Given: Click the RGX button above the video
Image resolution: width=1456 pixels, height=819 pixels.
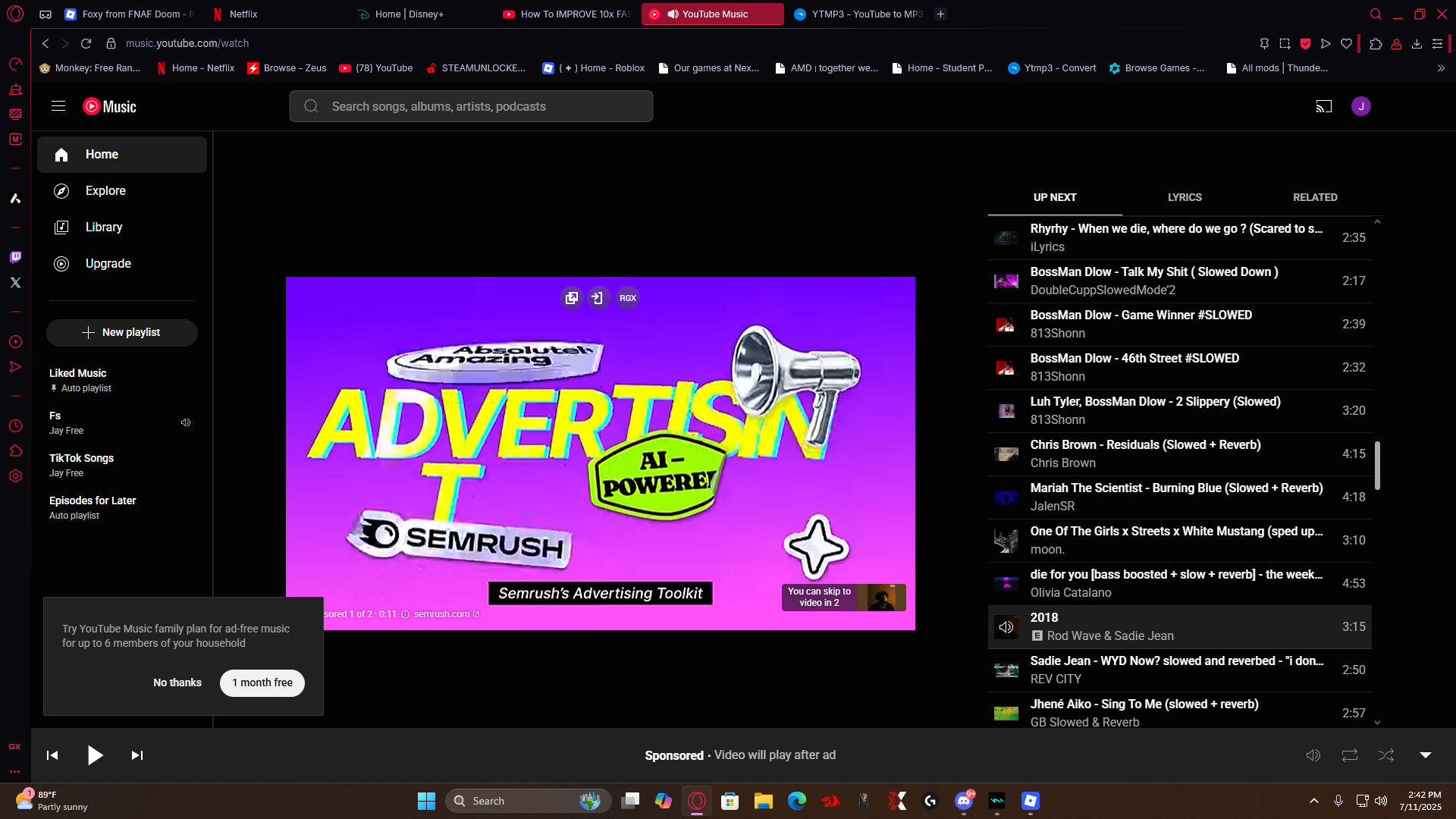Looking at the screenshot, I should point(628,298).
